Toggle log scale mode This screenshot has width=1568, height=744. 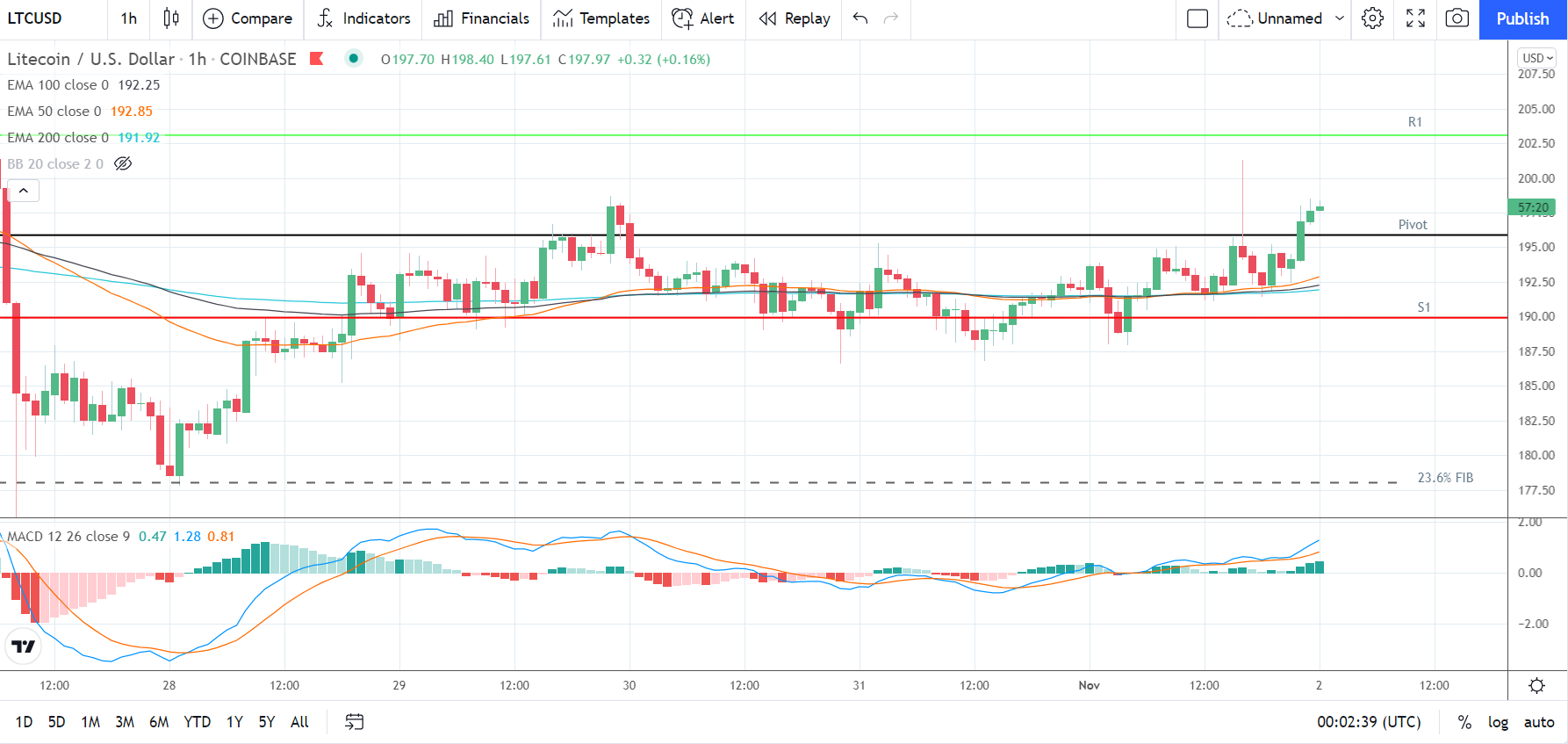click(1498, 722)
